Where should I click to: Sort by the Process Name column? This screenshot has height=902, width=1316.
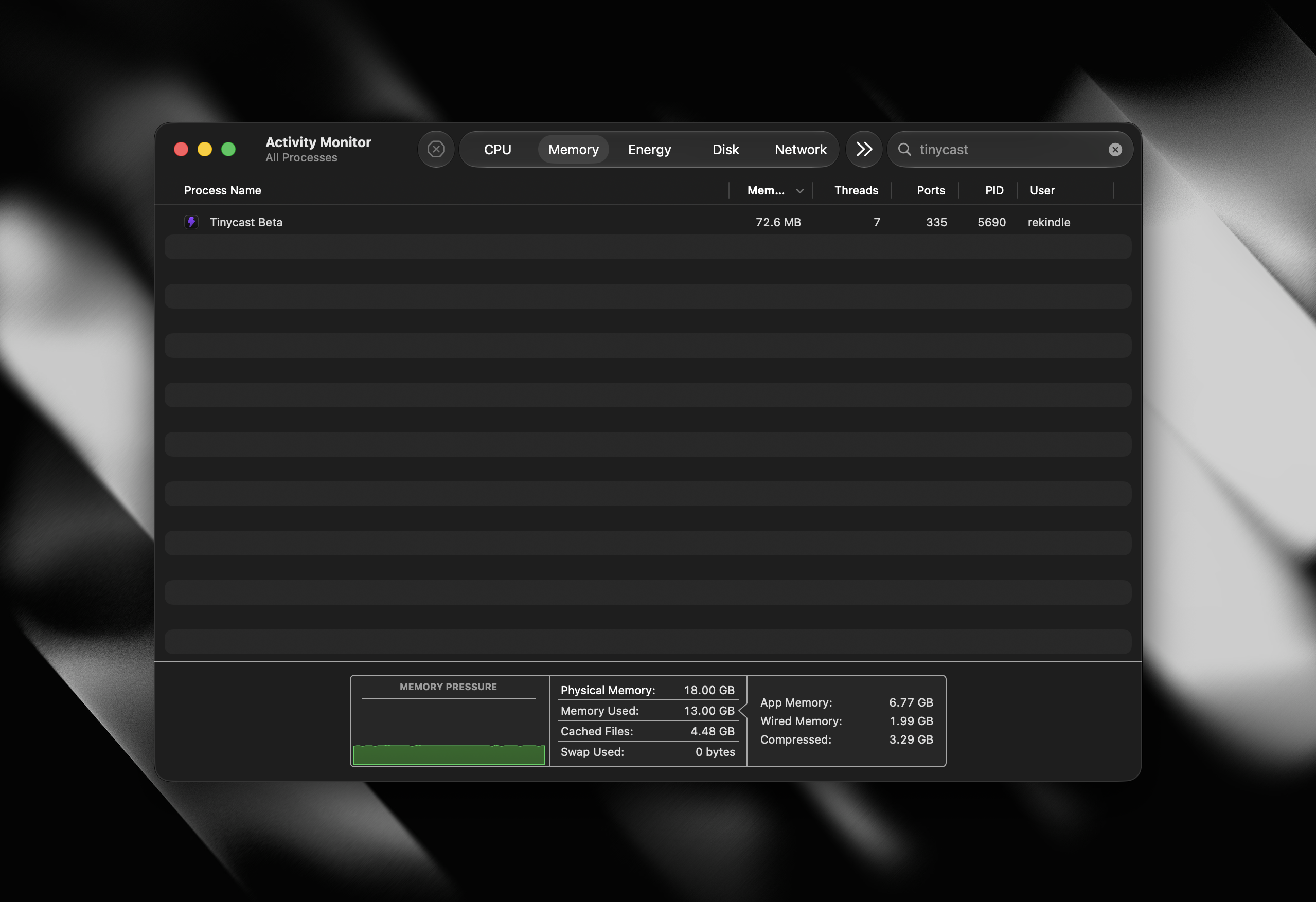tap(223, 190)
